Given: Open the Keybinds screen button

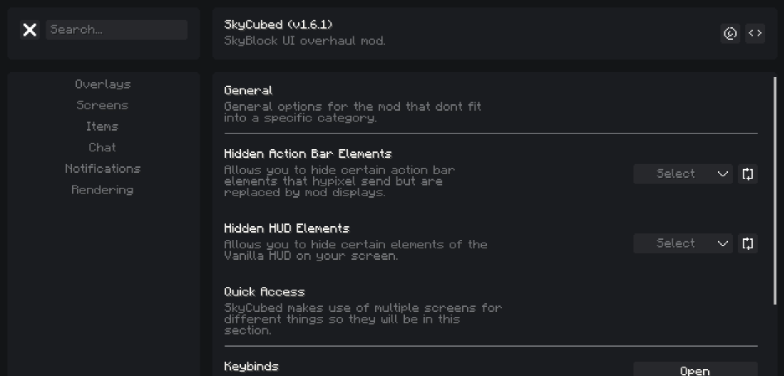Looking at the screenshot, I should coord(696,369).
